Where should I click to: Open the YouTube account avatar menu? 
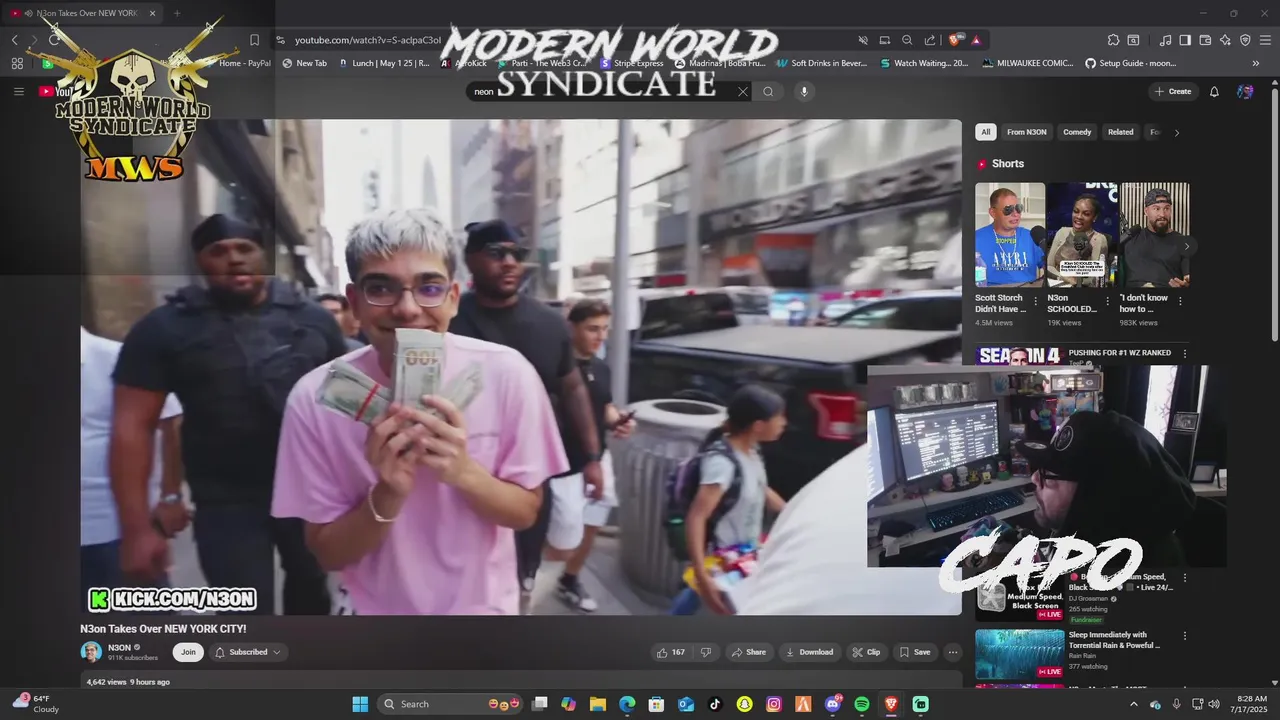(x=1245, y=91)
